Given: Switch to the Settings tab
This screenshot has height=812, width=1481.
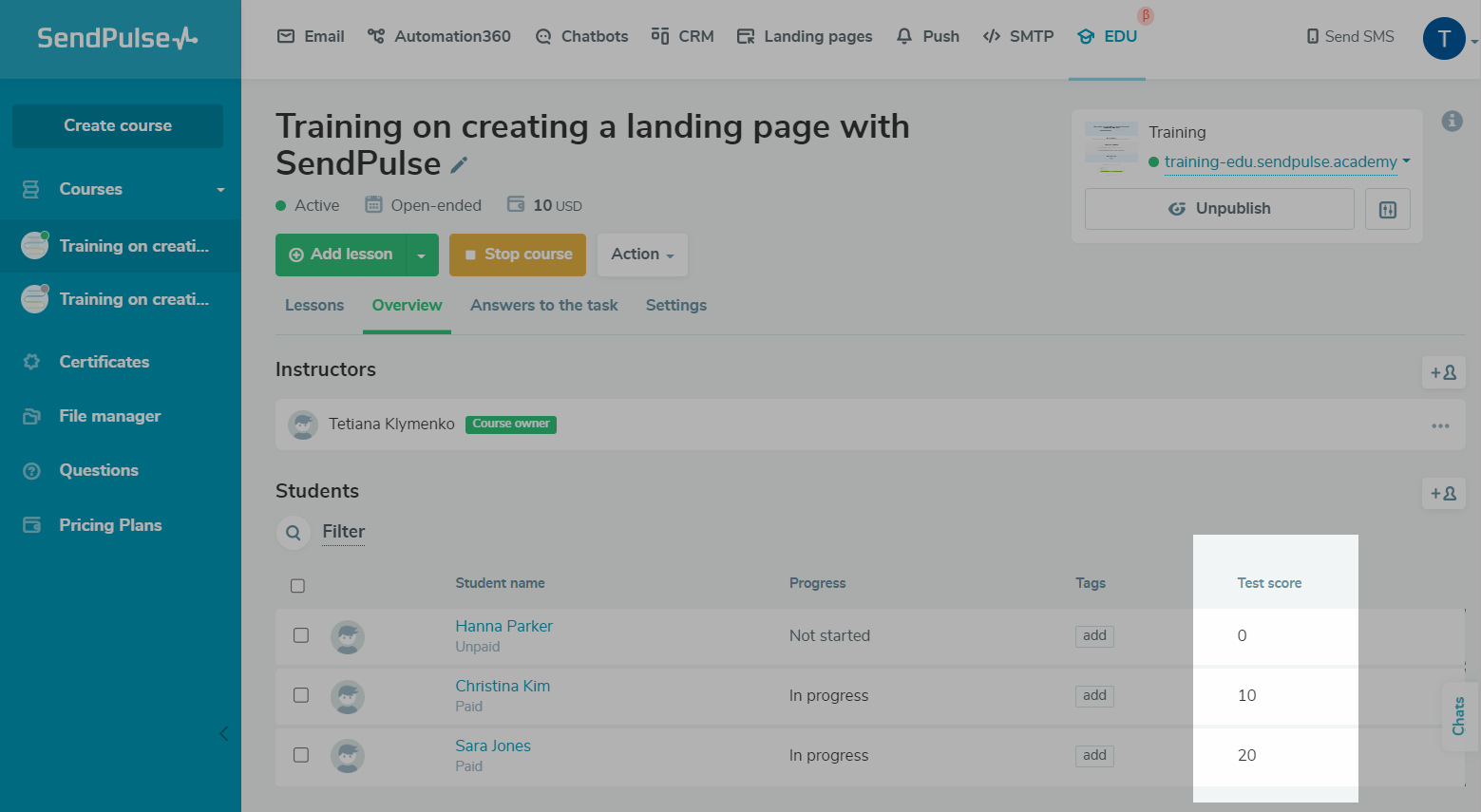Looking at the screenshot, I should pos(676,305).
